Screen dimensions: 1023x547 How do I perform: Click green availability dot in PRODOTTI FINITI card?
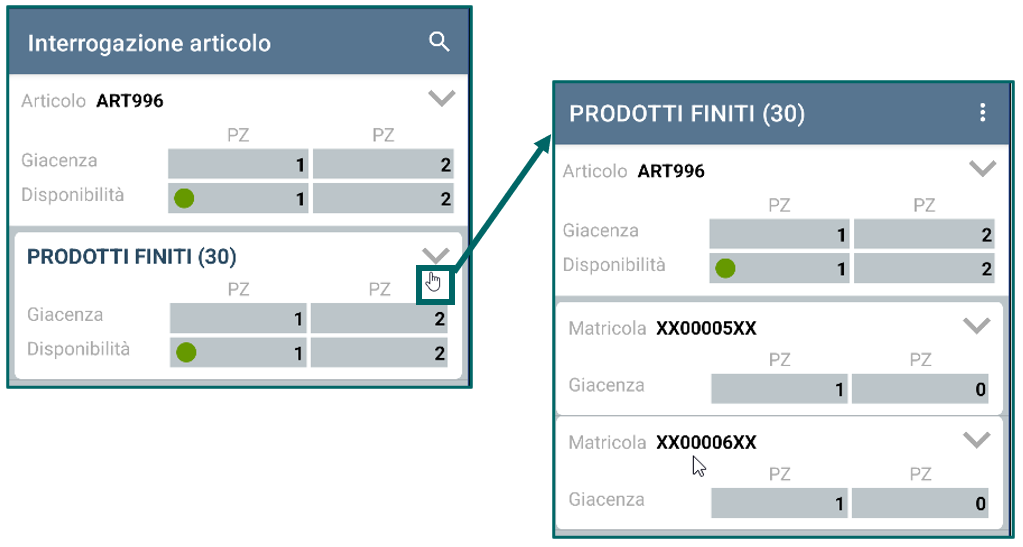pyautogui.click(x=186, y=352)
